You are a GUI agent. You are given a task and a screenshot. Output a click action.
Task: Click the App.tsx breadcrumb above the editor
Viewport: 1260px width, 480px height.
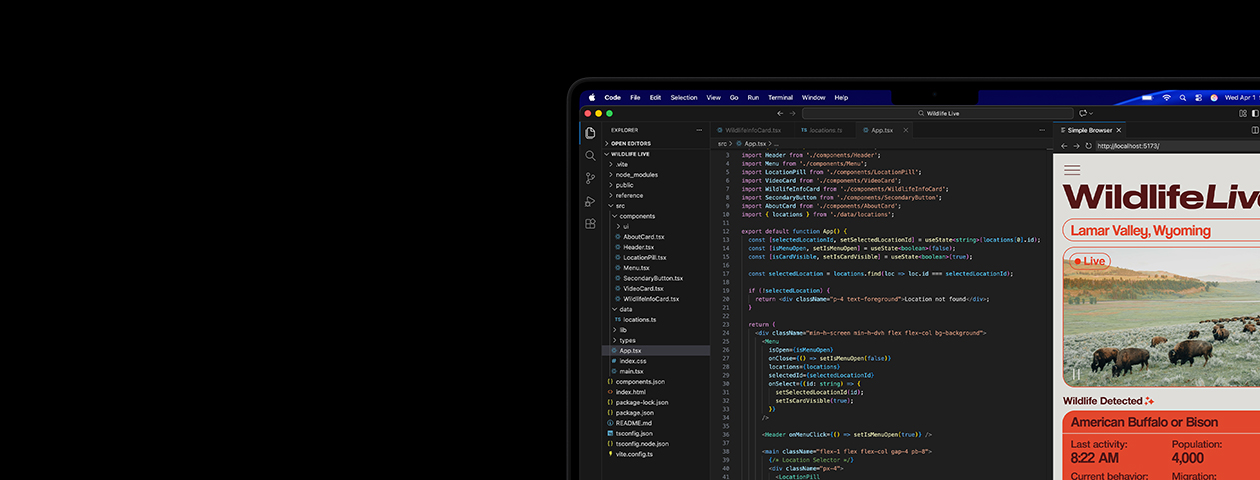point(751,143)
